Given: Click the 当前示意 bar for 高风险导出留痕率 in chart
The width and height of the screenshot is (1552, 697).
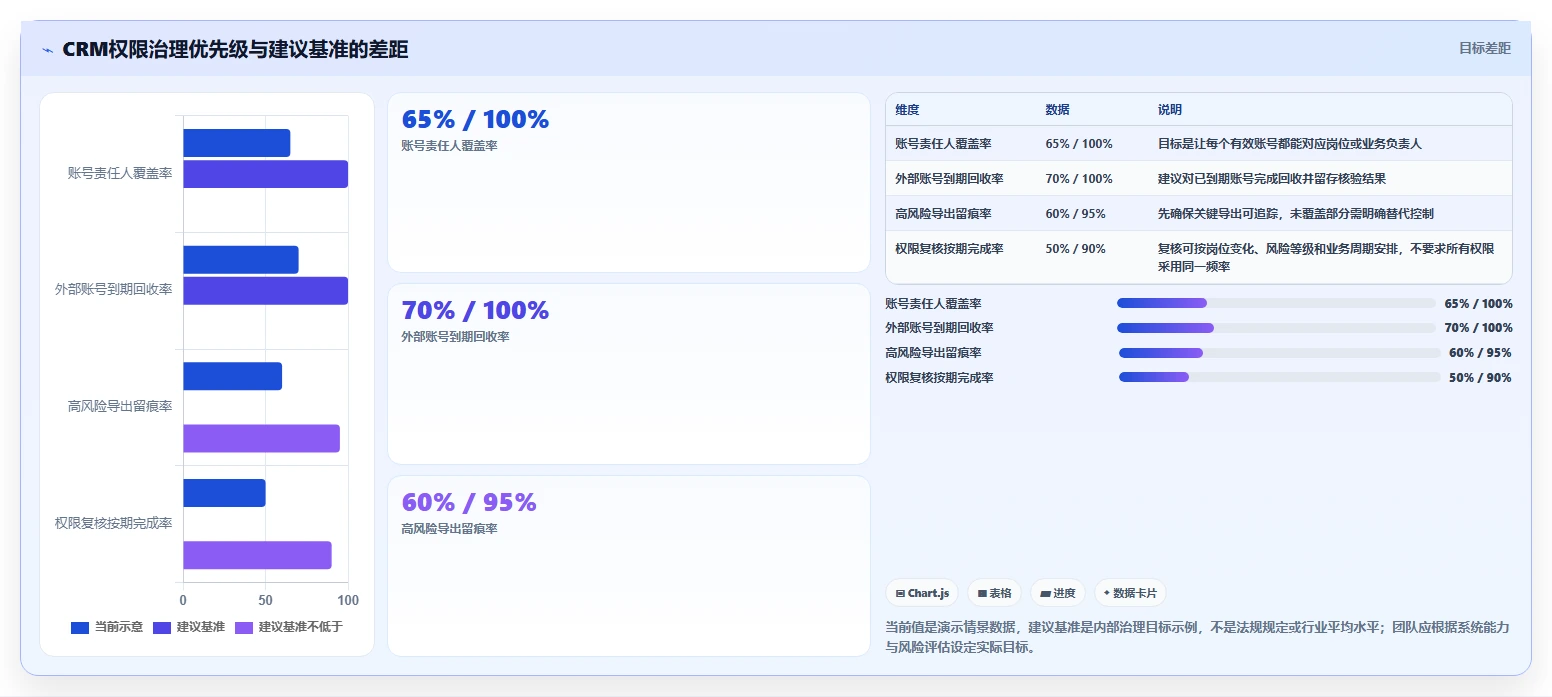Looking at the screenshot, I should tap(232, 376).
